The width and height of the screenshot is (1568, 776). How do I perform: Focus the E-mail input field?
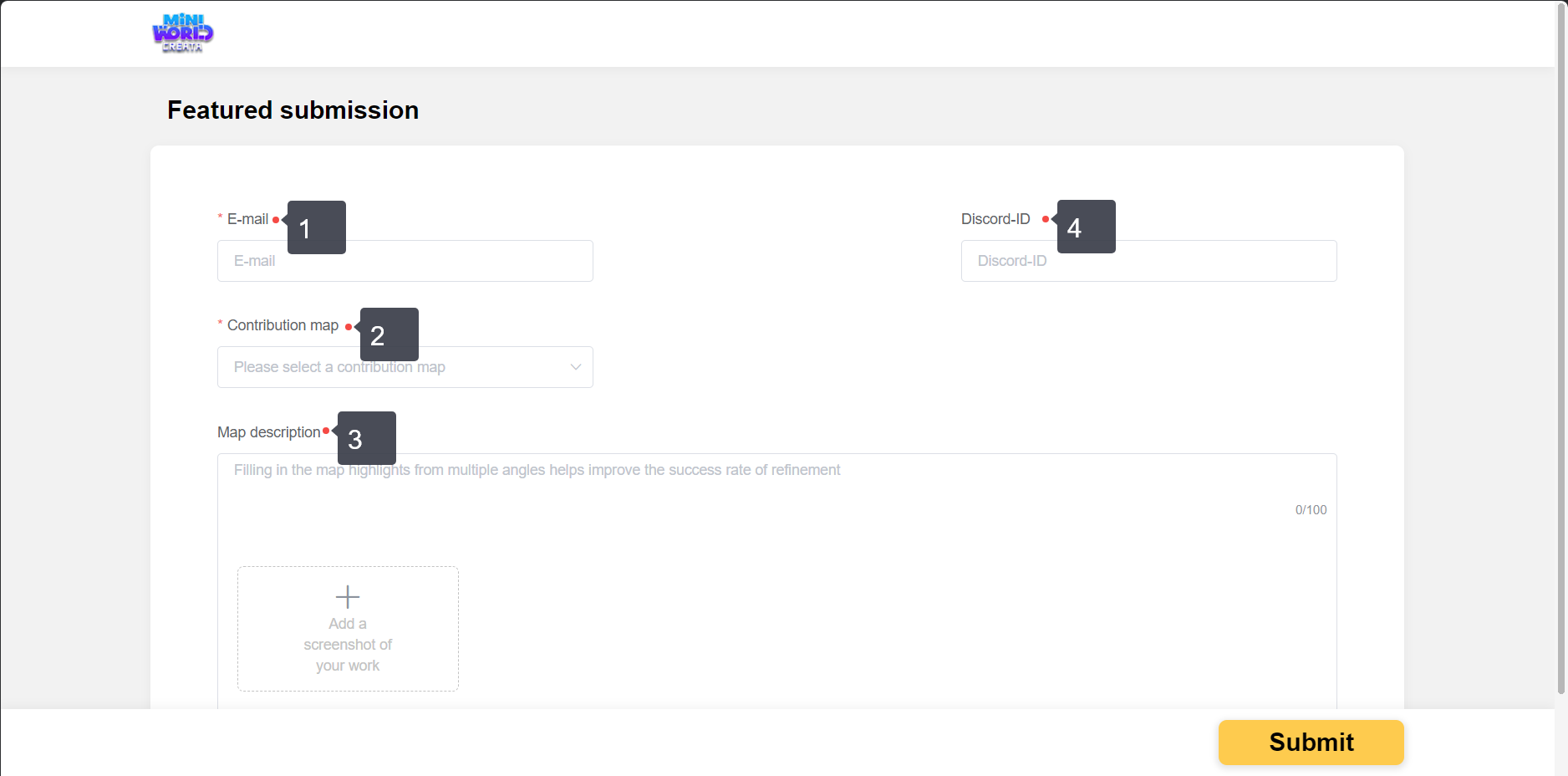click(405, 261)
